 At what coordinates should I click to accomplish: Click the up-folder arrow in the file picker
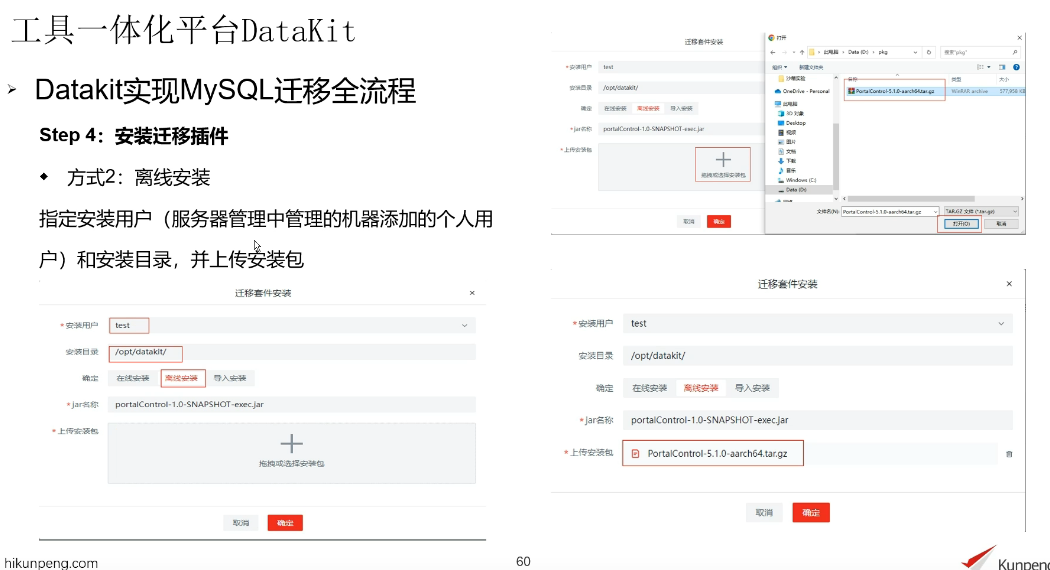pos(802,52)
